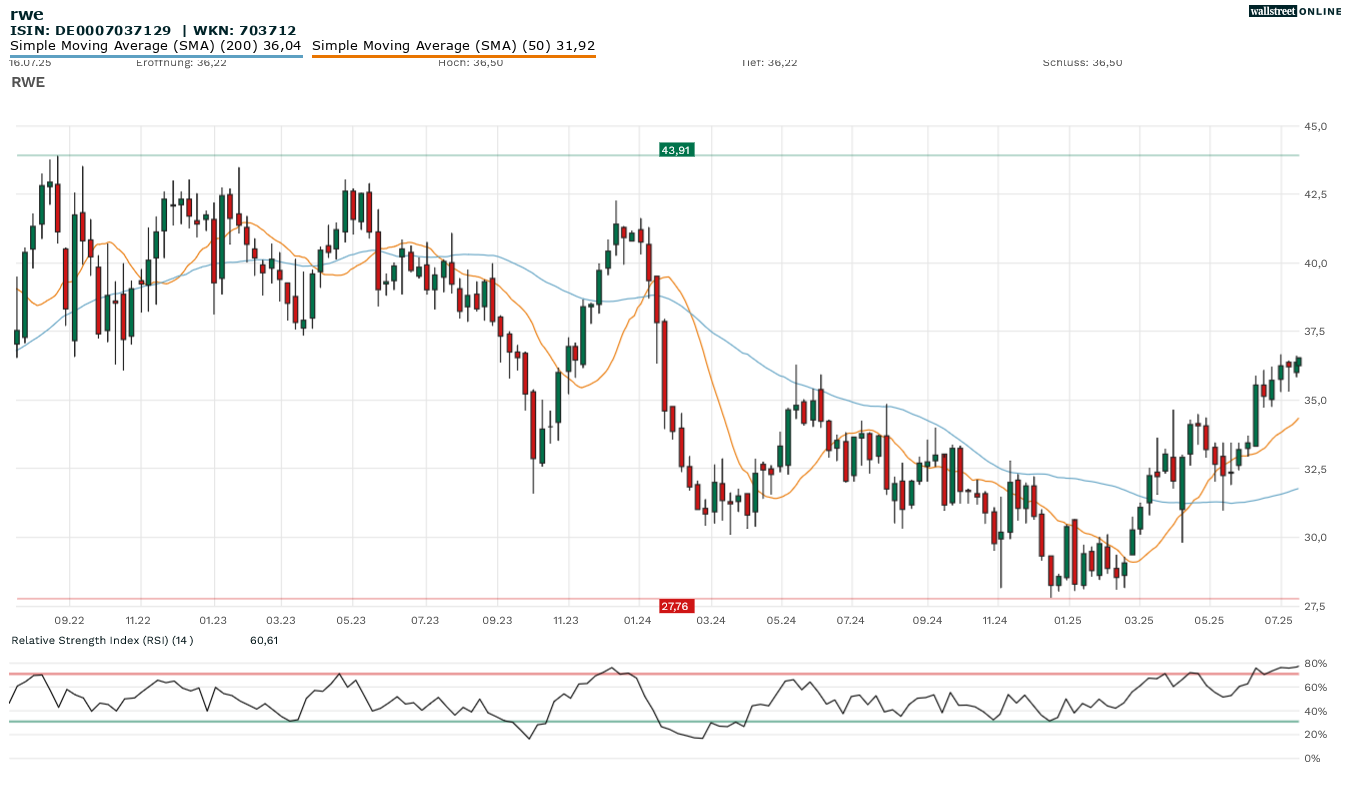Click the 40,0 price axis label
Viewport: 1349px width, 786px height.
(1315, 263)
